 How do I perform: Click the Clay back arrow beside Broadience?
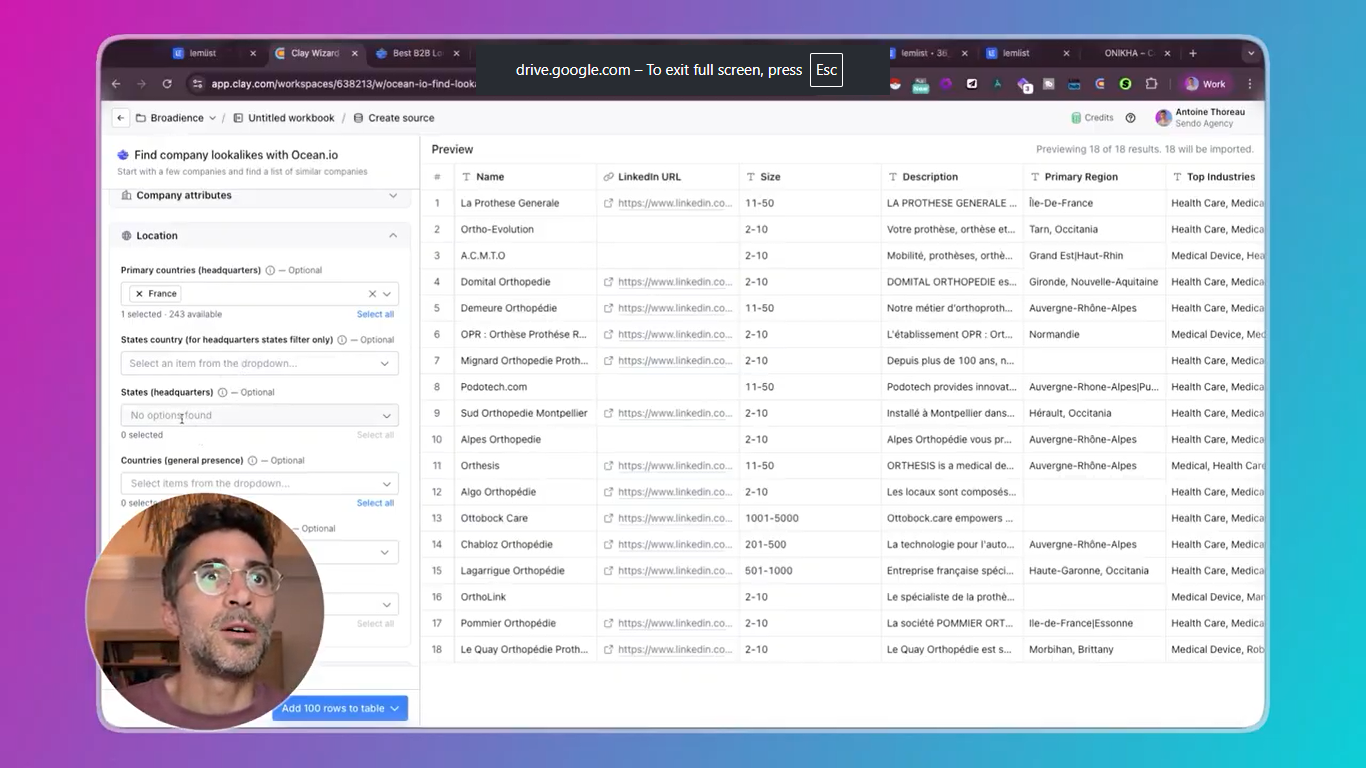point(121,118)
